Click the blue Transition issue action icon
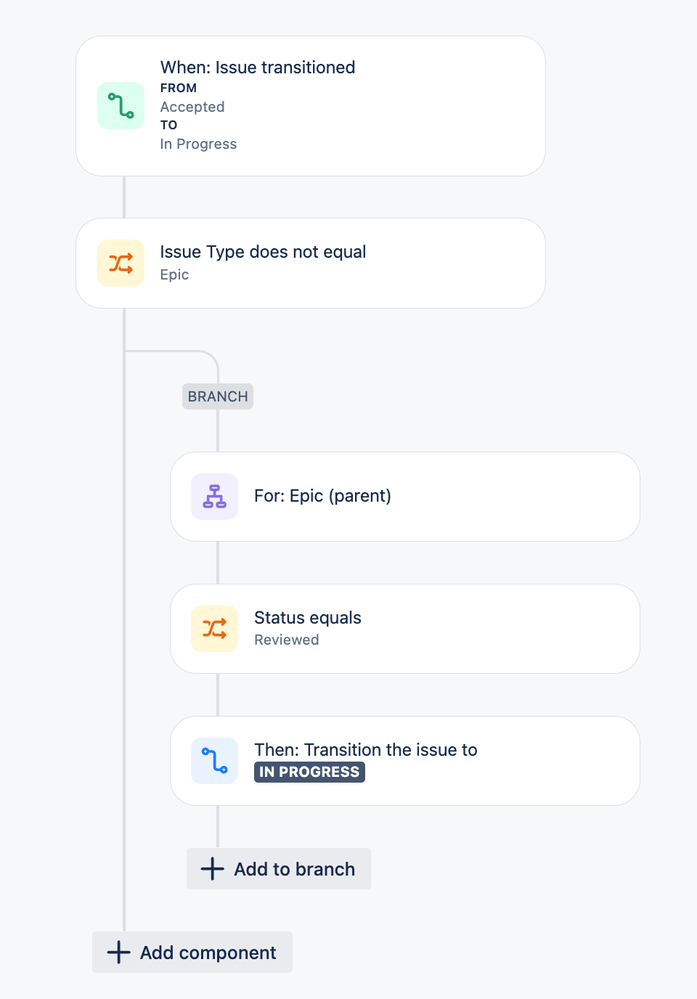The image size is (697, 999). pos(213,760)
